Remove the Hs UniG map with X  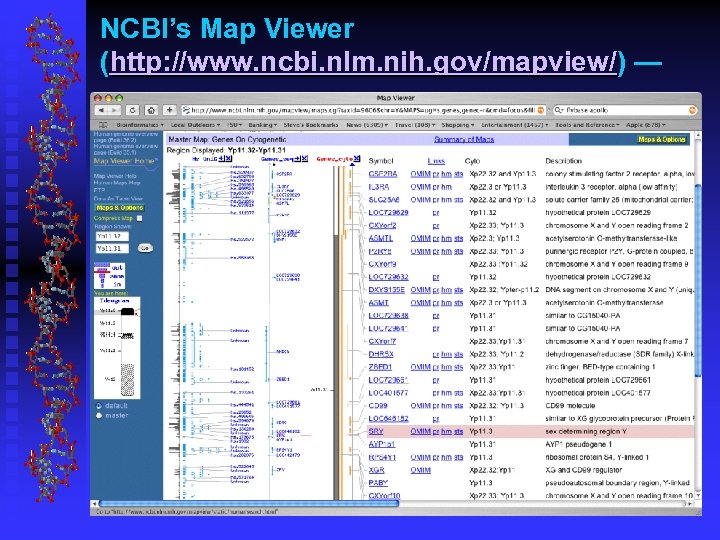(x=229, y=158)
